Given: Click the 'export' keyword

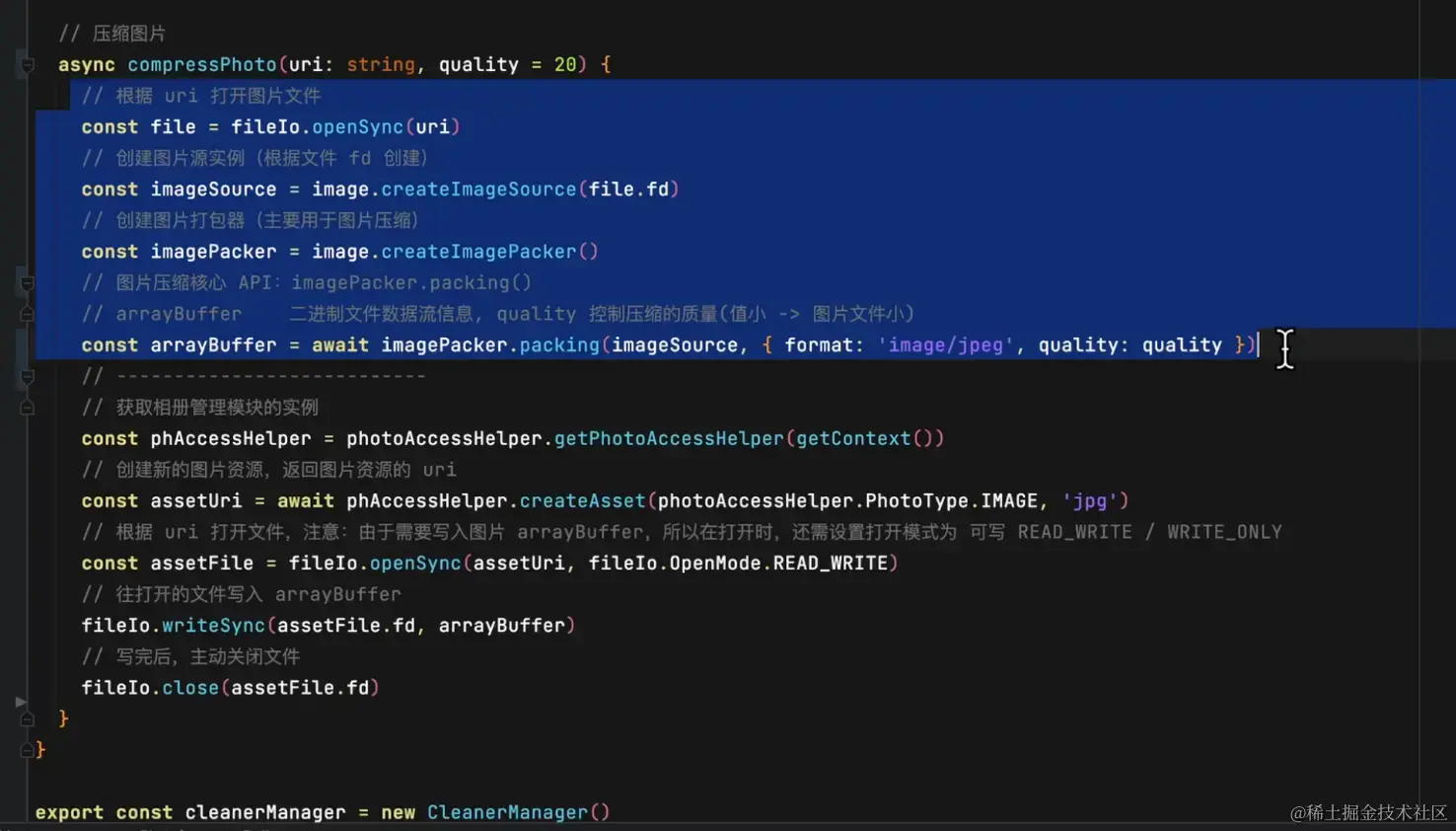Looking at the screenshot, I should click(69, 813).
